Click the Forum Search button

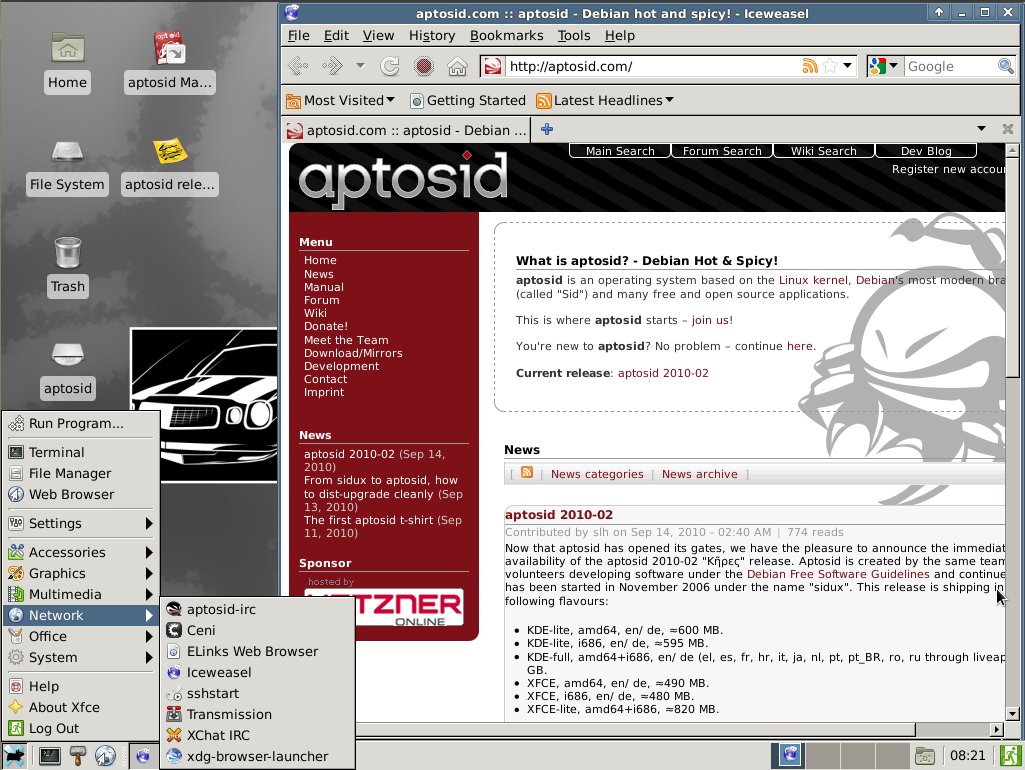[722, 151]
